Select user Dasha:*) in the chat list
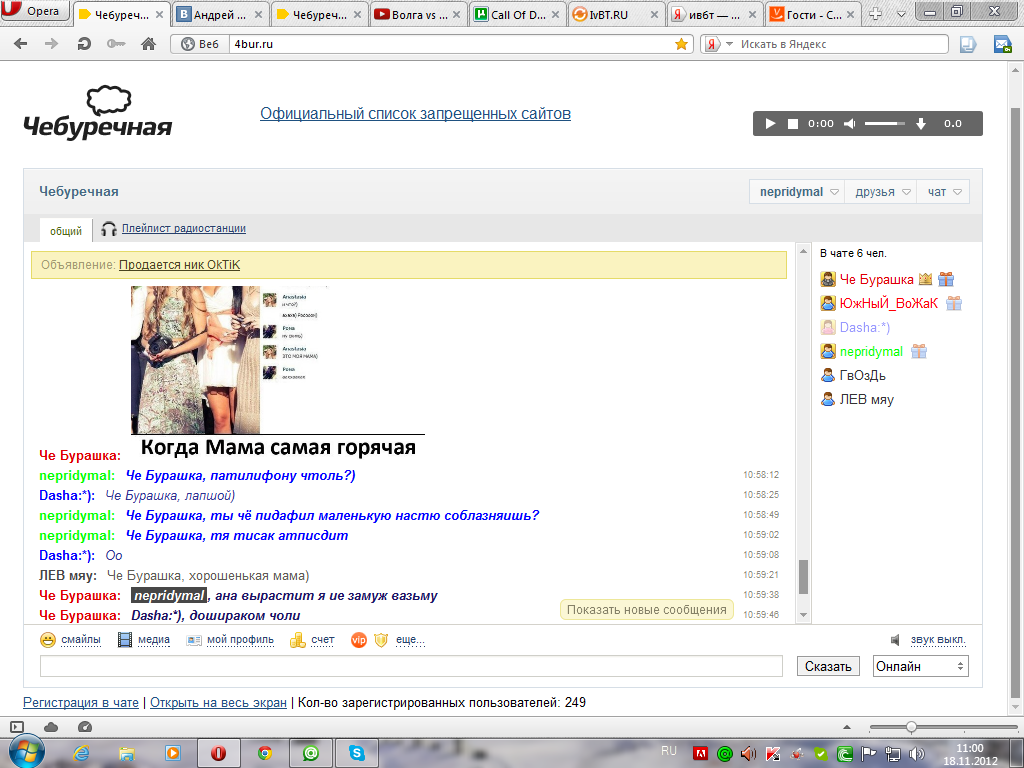Screen dimensions: 1024x768 865,327
